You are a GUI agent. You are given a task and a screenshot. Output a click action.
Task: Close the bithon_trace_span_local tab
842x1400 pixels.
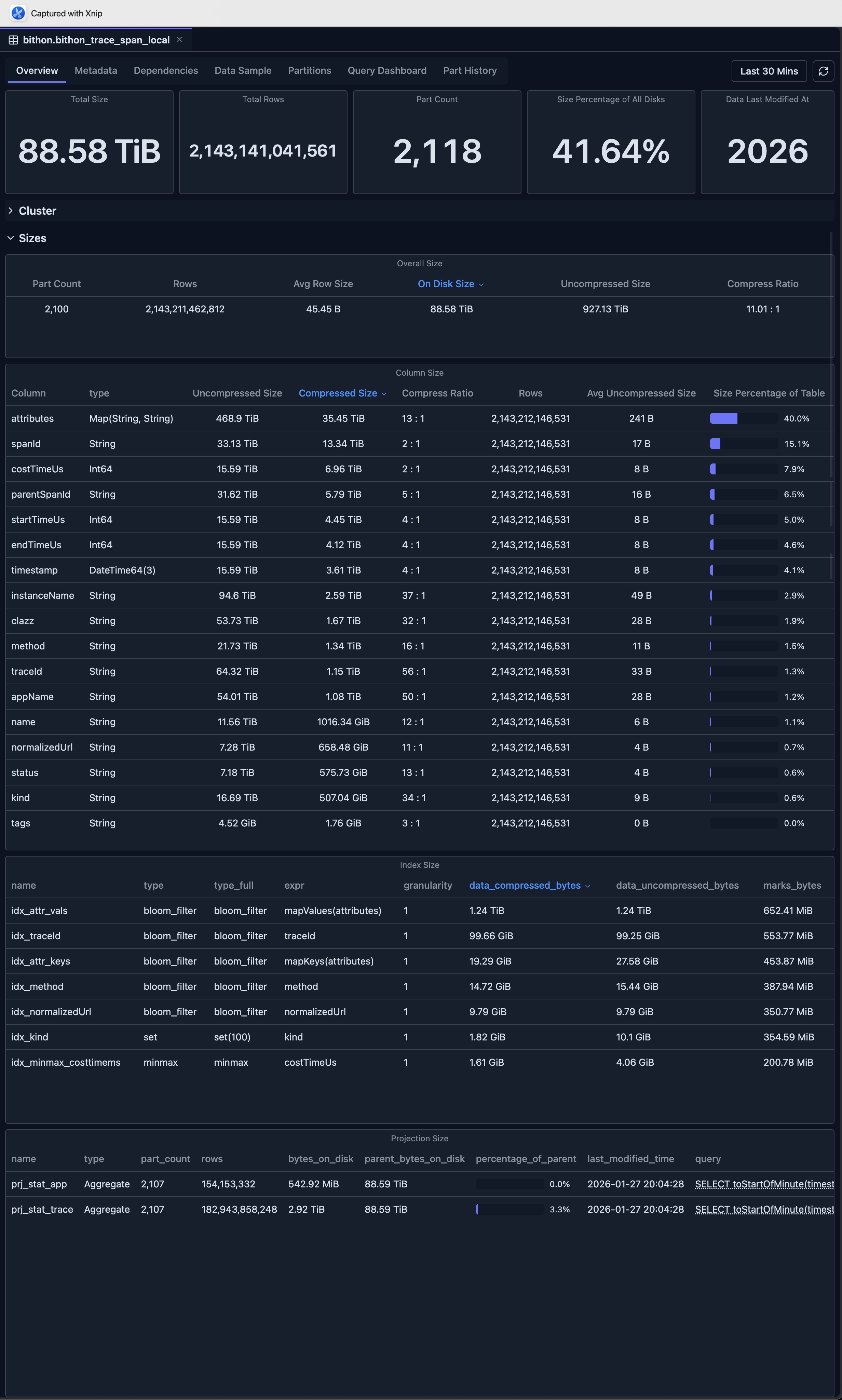click(x=179, y=40)
